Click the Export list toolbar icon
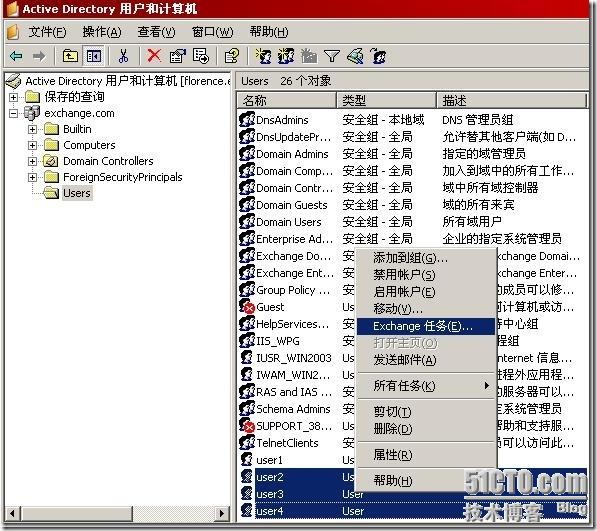Image resolution: width=597 pixels, height=531 pixels. (201, 56)
